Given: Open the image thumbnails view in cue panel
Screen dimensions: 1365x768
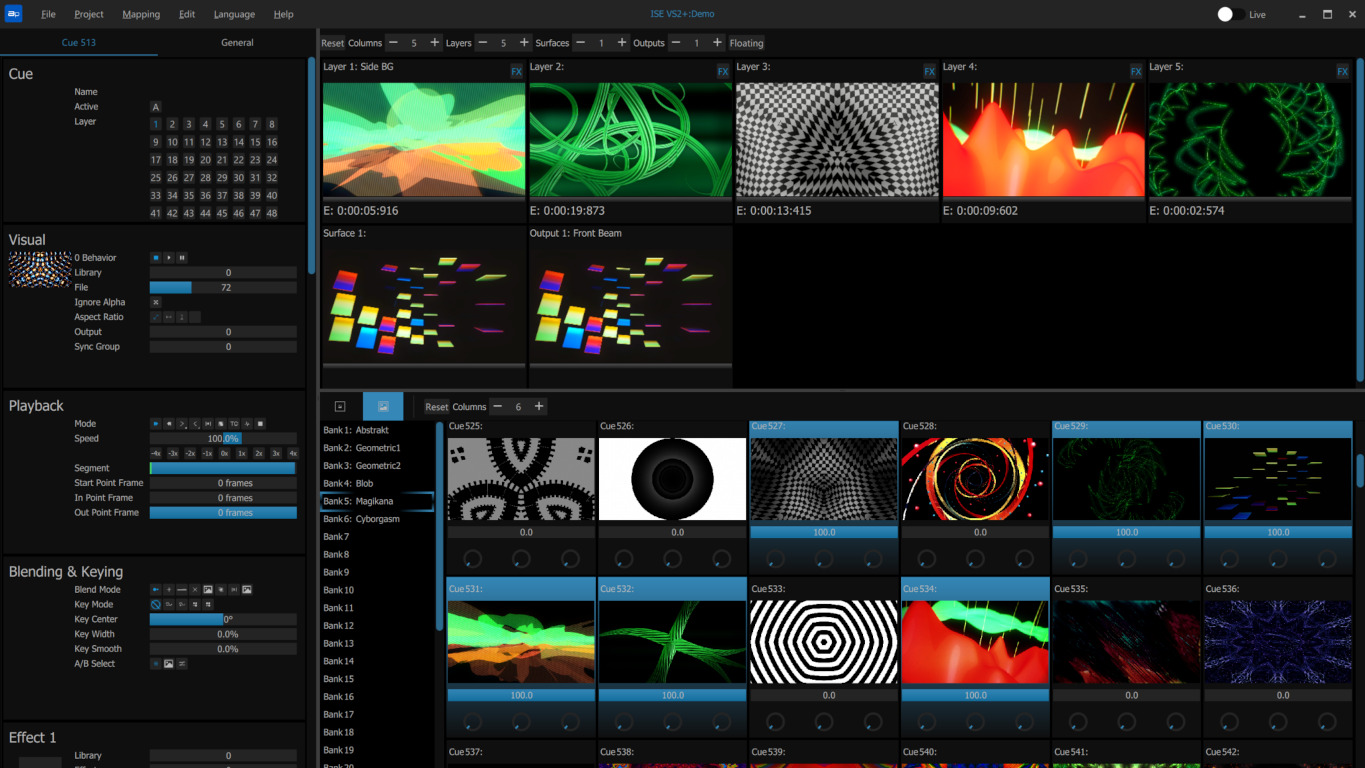Looking at the screenshot, I should pos(382,406).
